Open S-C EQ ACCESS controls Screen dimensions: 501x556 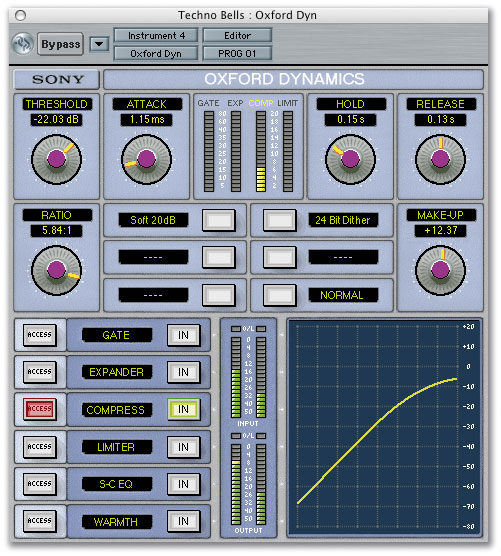[40, 484]
